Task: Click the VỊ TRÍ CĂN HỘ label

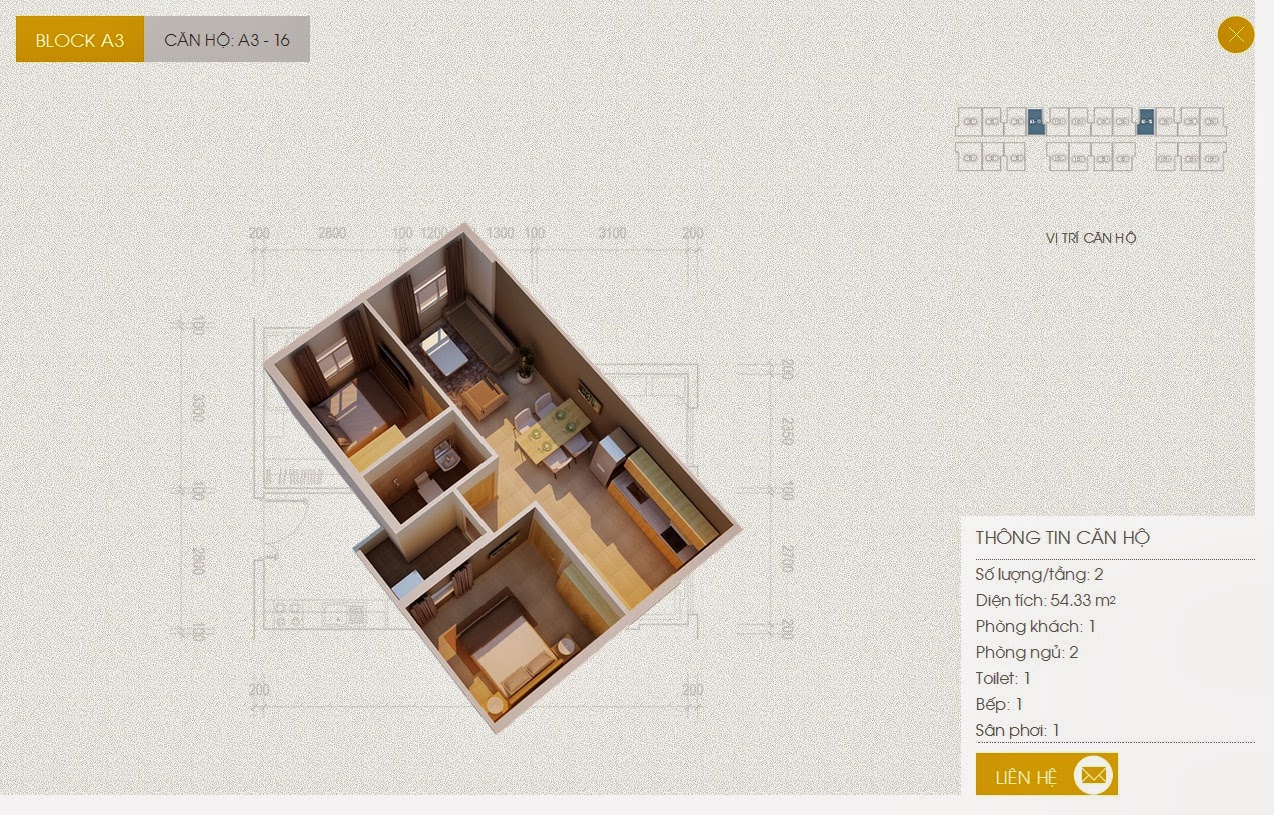Action: (1091, 238)
